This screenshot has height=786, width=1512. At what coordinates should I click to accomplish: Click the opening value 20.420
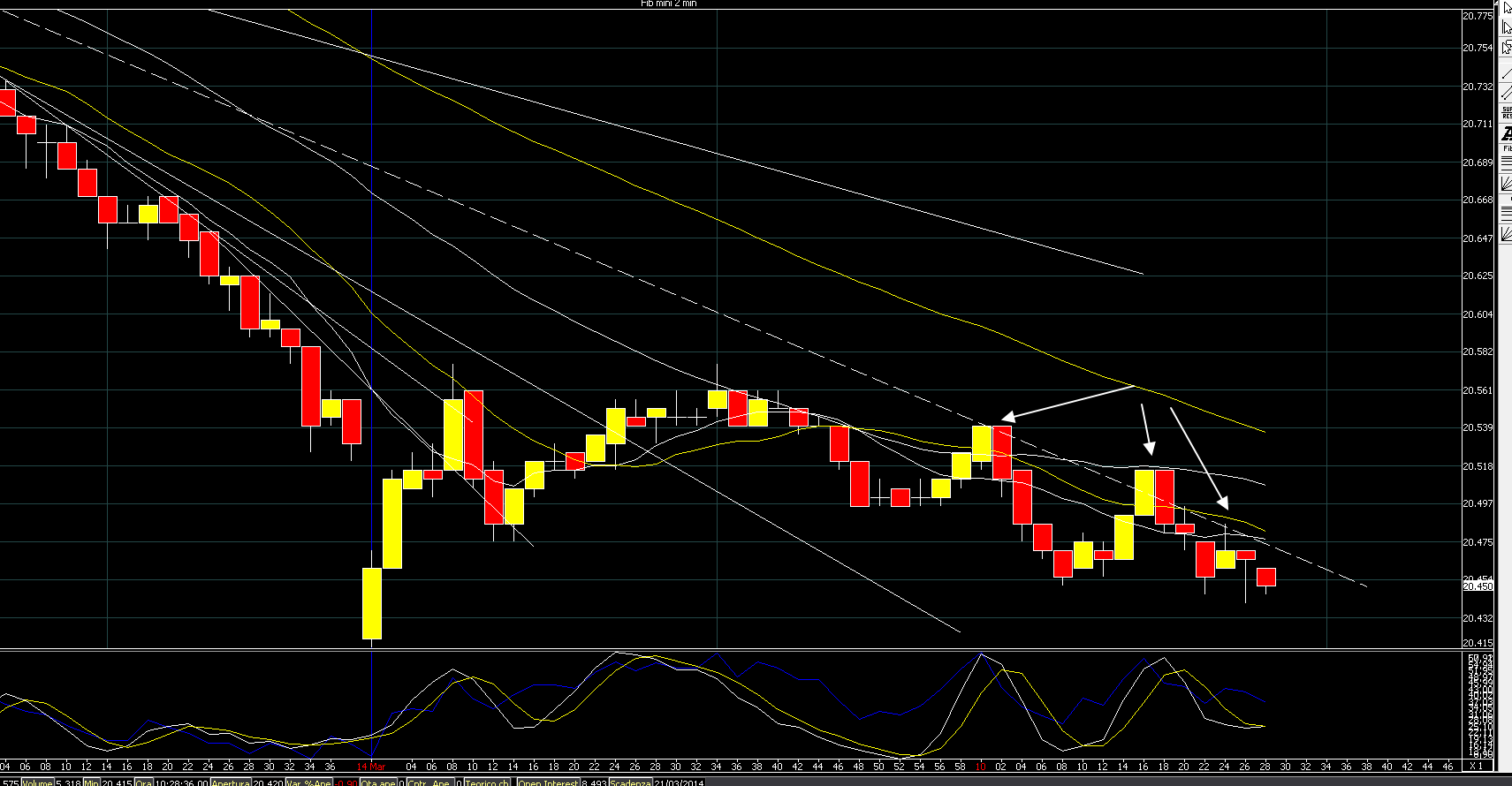point(269,782)
